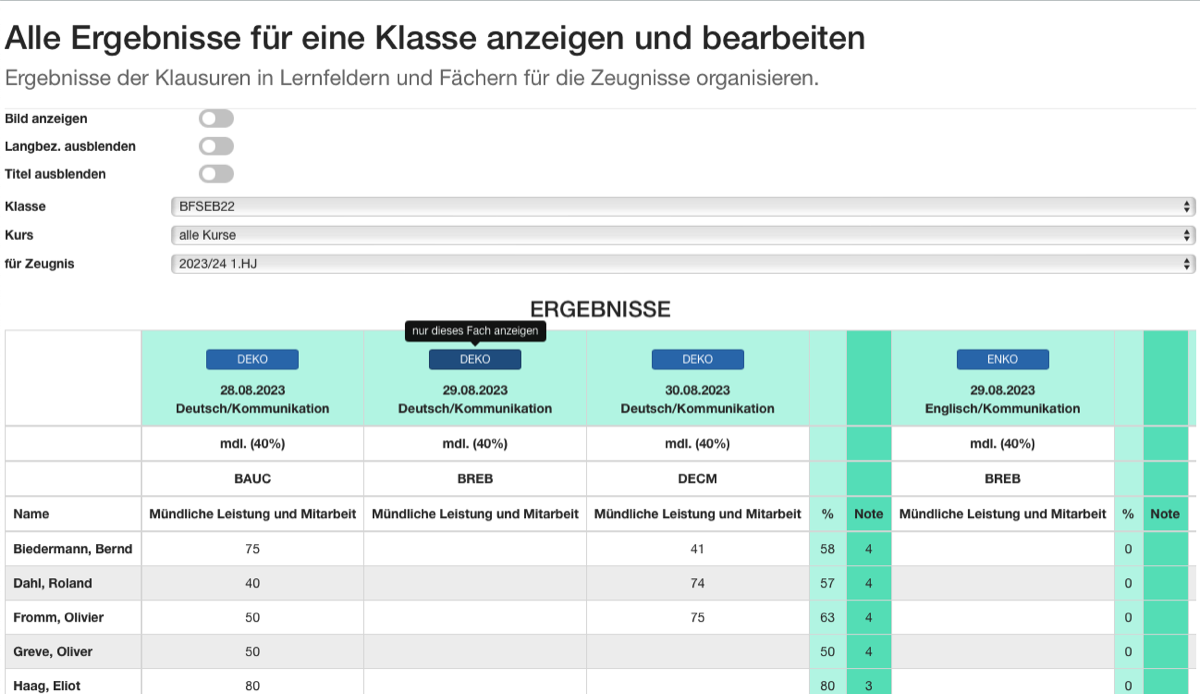Enable Langbez. ausblenden switch
1200x694 pixels.
pyautogui.click(x=216, y=146)
